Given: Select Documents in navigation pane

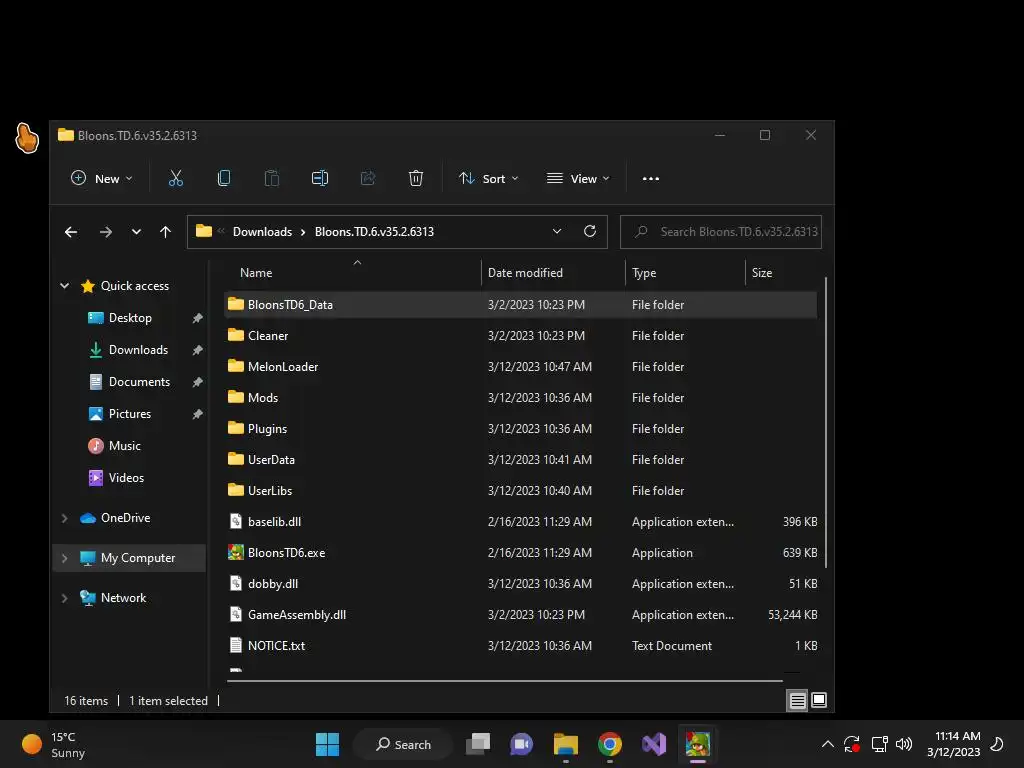Looking at the screenshot, I should [x=139, y=382].
